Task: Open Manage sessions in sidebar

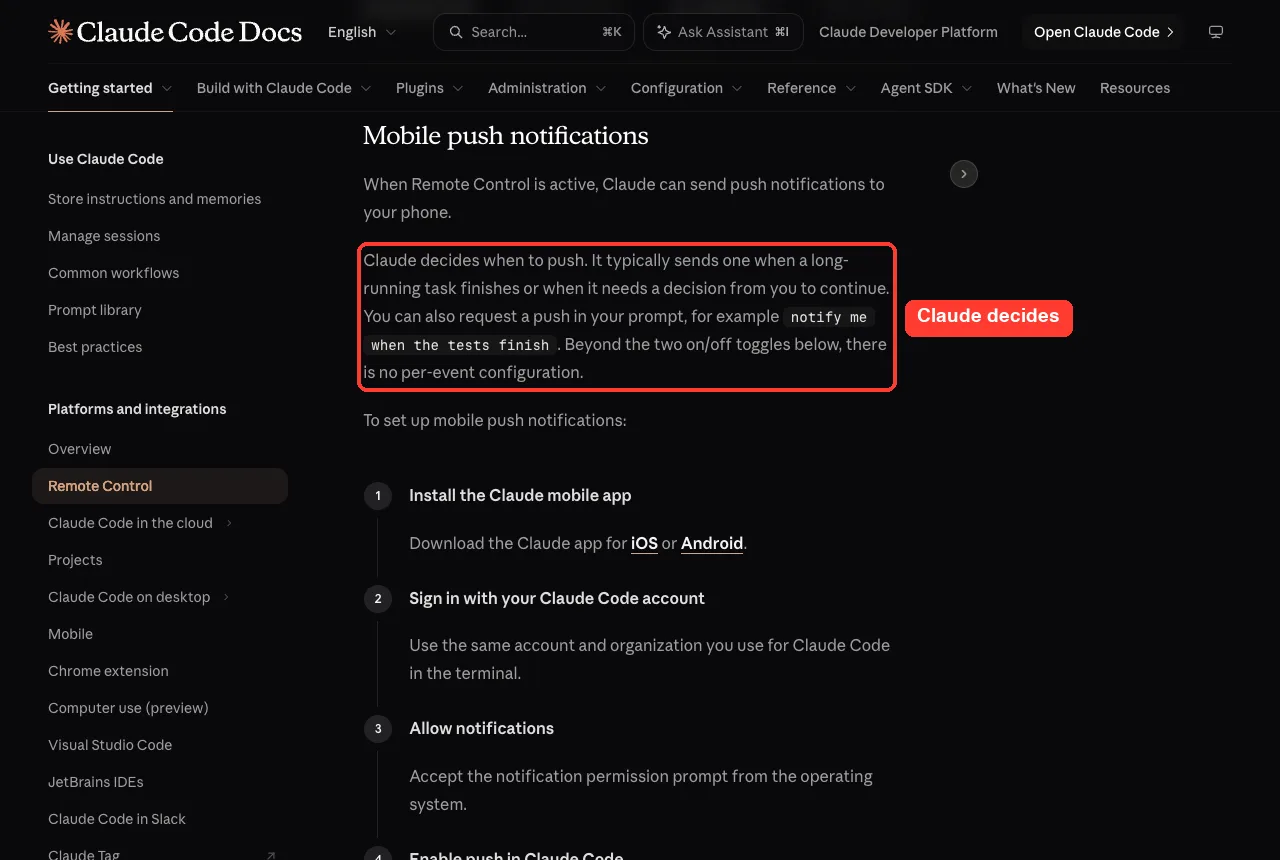Action: [104, 236]
